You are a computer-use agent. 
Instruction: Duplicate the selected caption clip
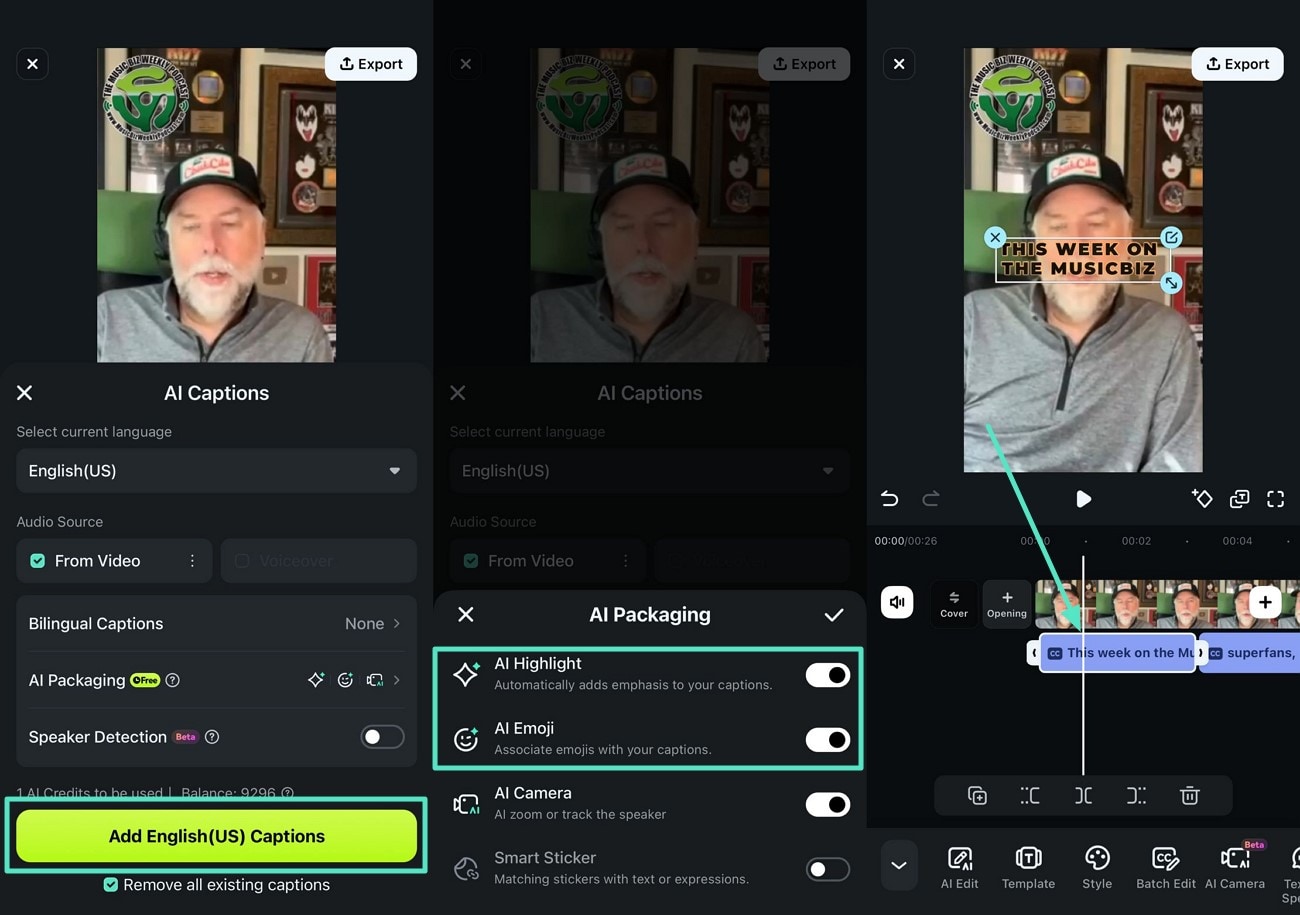pos(977,796)
